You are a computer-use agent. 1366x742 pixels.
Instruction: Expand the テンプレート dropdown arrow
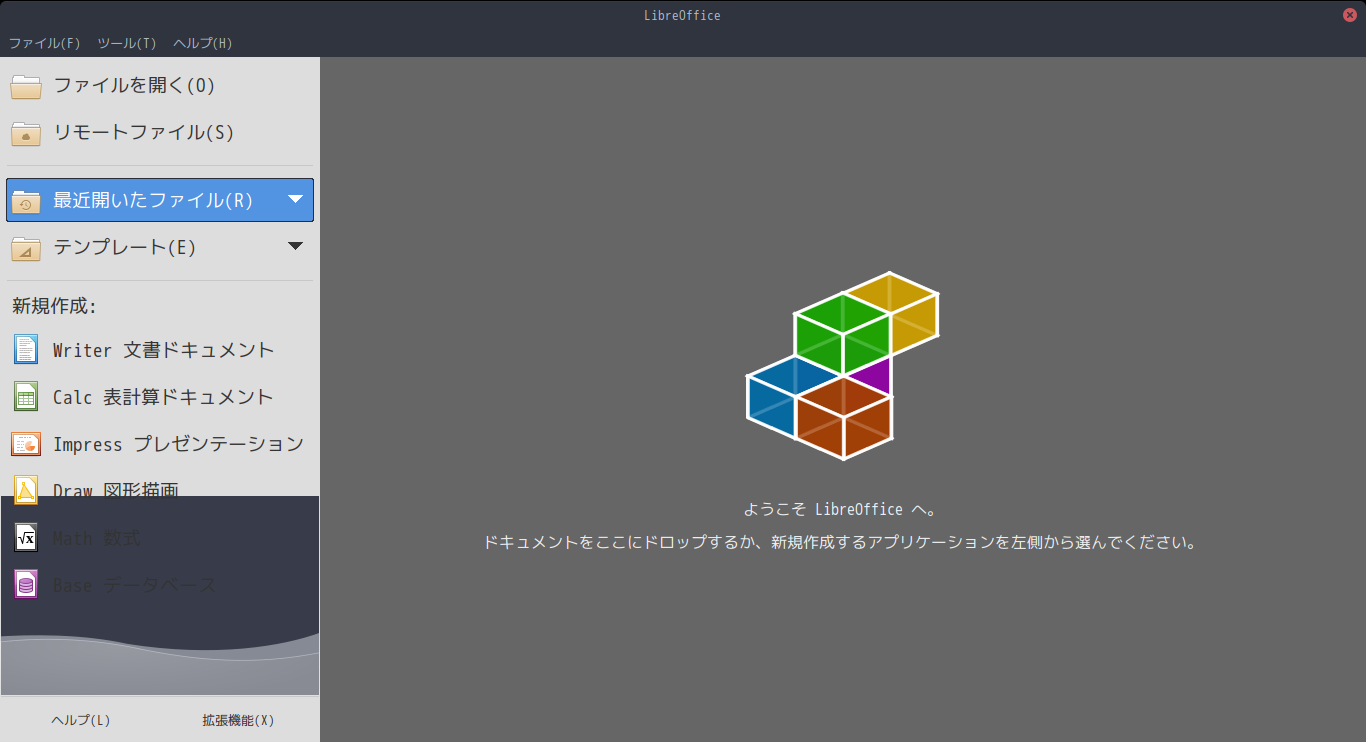(x=295, y=246)
